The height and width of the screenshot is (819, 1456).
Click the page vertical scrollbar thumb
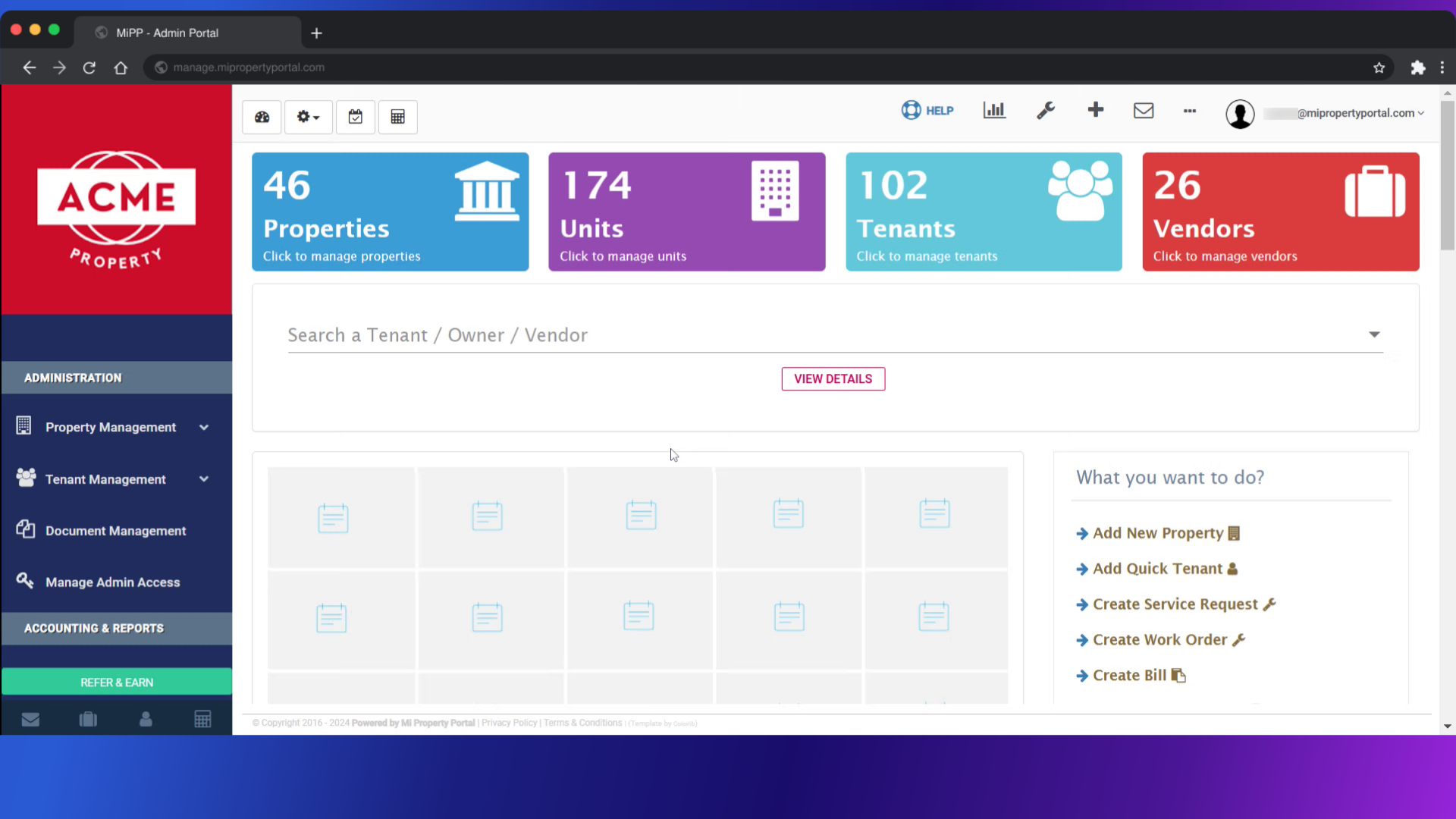coord(1447,174)
